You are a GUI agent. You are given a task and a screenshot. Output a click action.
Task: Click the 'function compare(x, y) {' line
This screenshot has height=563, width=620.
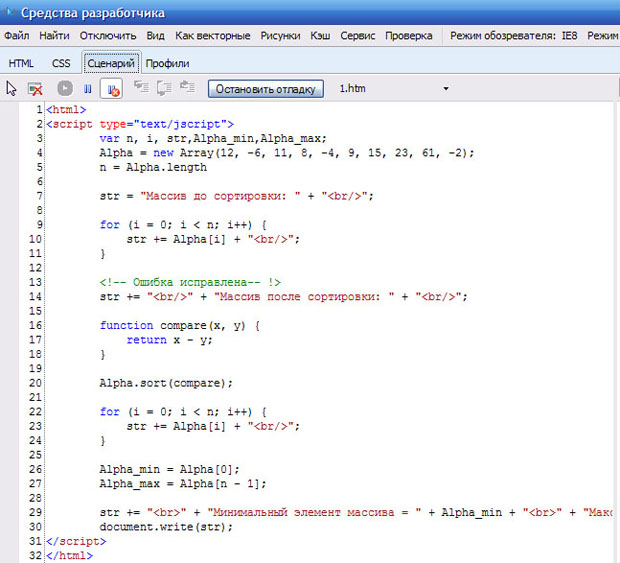point(180,325)
